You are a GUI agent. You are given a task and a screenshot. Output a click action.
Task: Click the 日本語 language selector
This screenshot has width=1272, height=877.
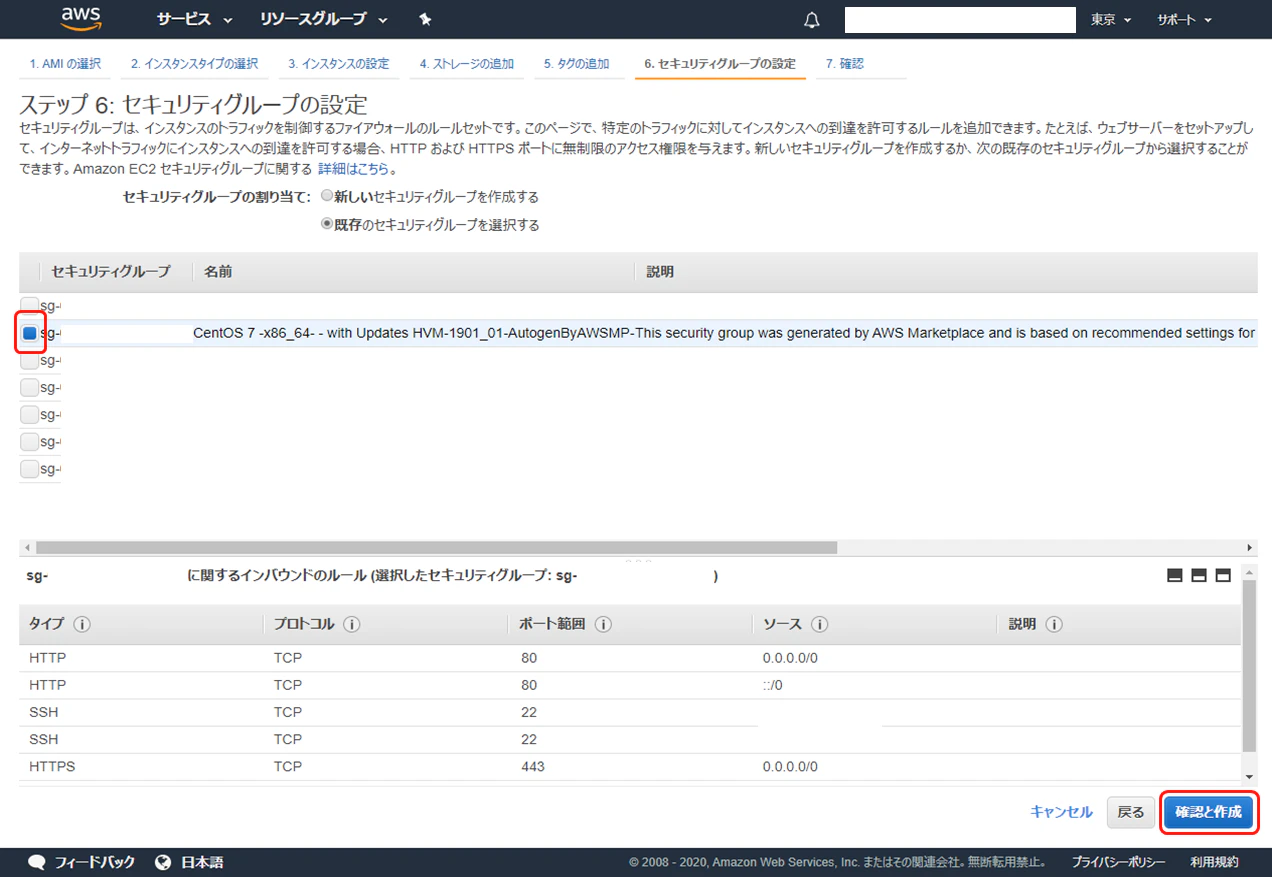202,862
